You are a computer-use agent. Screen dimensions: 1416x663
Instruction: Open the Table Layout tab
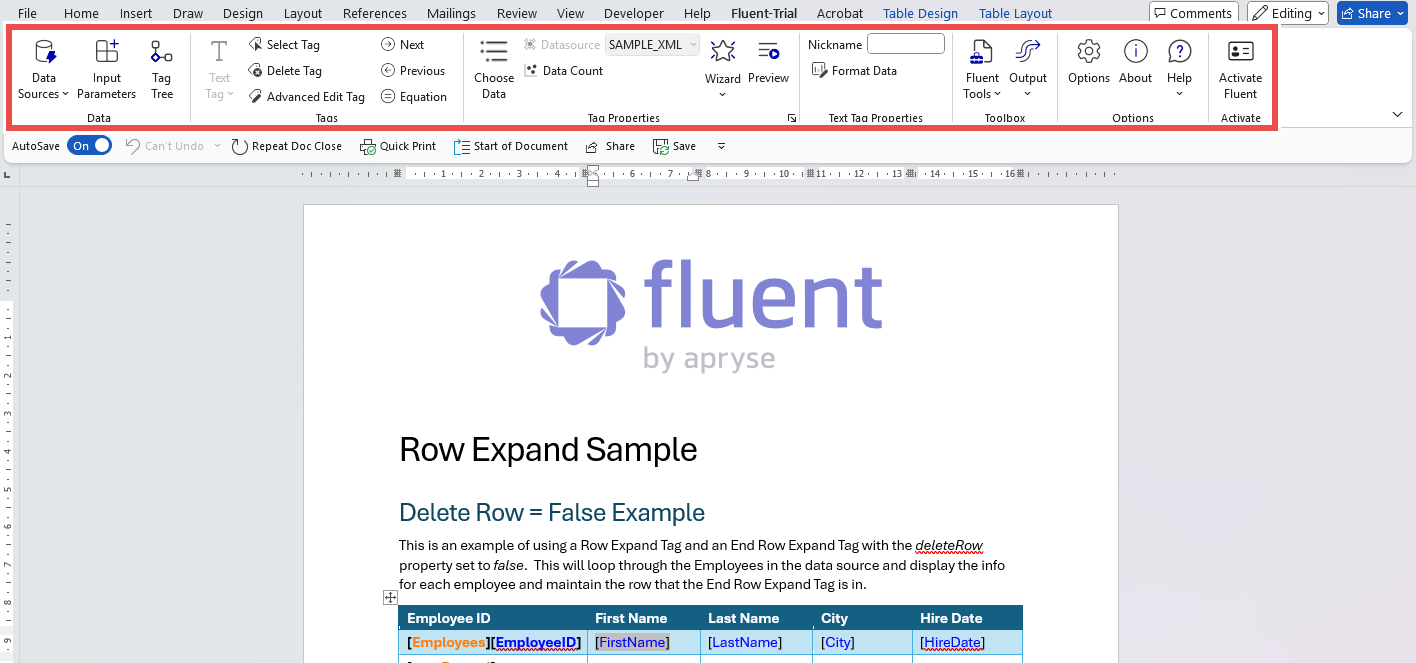pos(1015,13)
